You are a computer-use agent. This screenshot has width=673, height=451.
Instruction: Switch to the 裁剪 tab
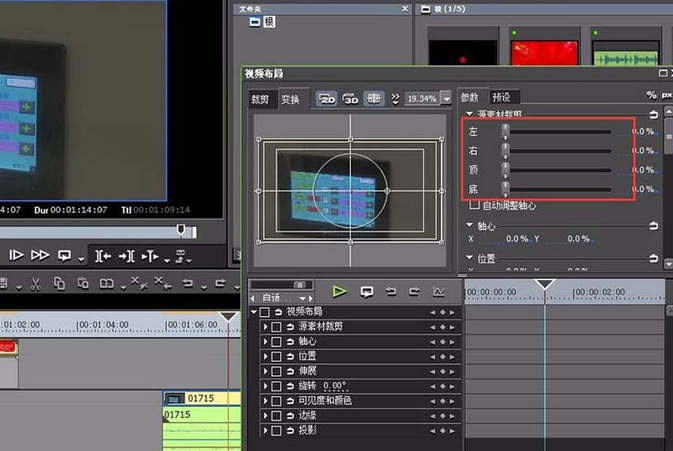[x=260, y=99]
